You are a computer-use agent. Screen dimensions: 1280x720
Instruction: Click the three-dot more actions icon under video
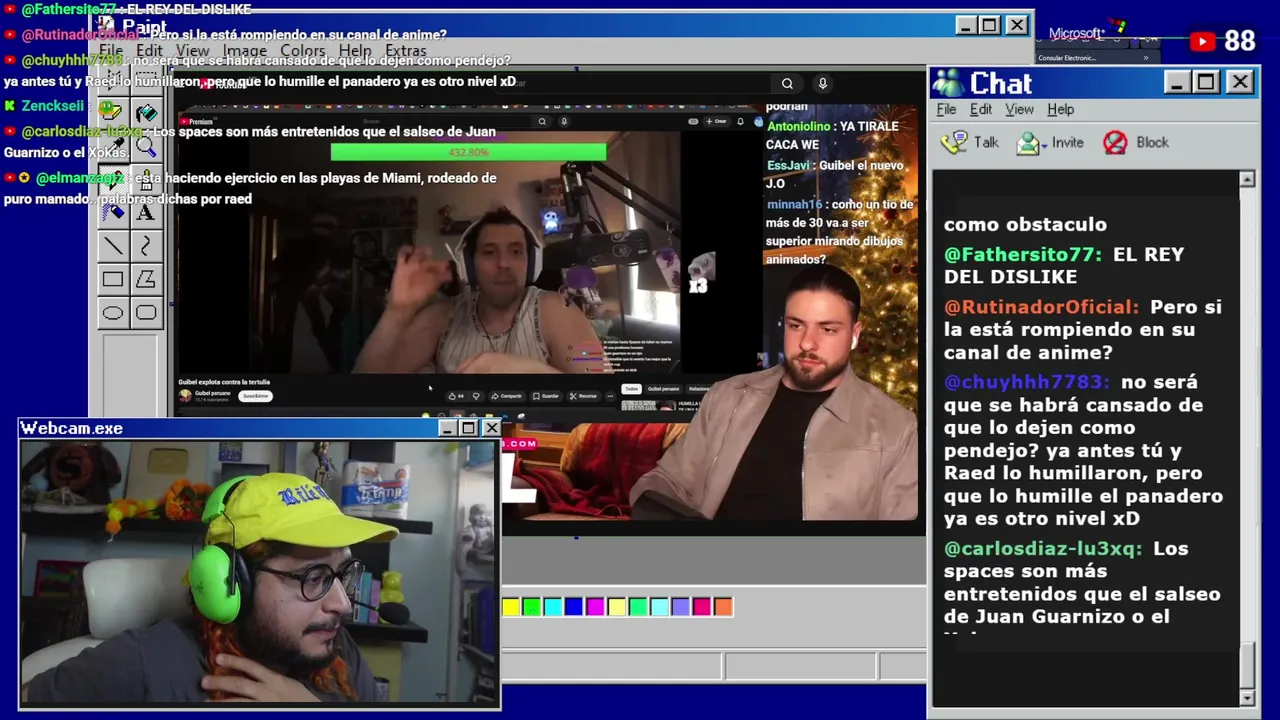[610, 396]
